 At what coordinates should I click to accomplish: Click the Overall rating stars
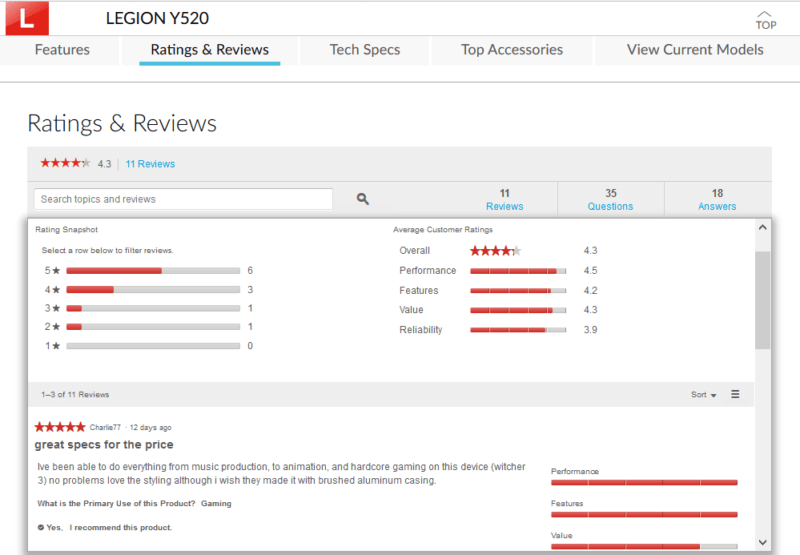pos(495,250)
